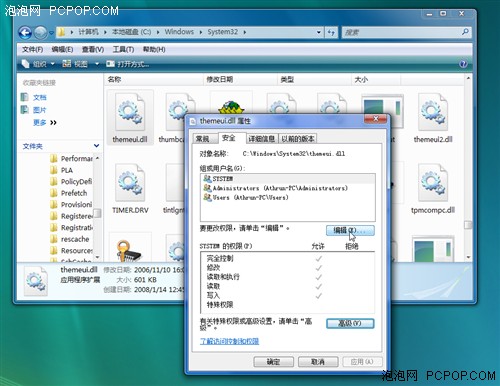Select System32 in the address breadcrumb
Image resolution: width=500 pixels, height=386 pixels.
click(x=223, y=32)
